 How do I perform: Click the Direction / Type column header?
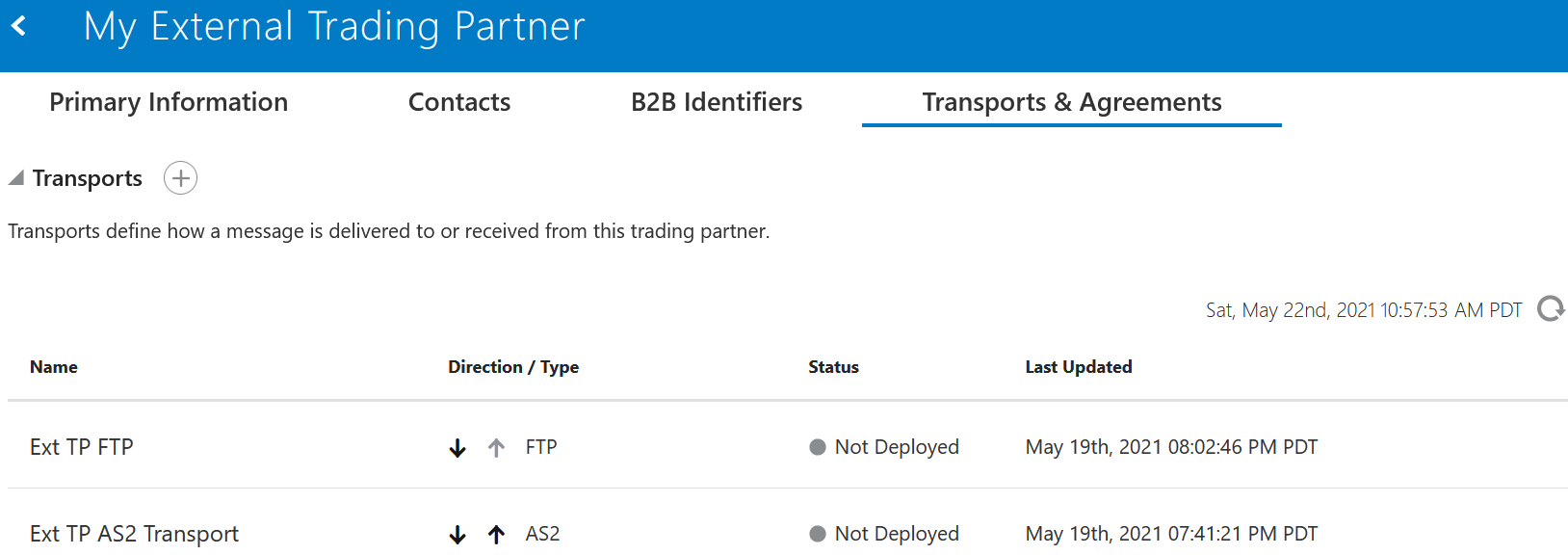513,367
